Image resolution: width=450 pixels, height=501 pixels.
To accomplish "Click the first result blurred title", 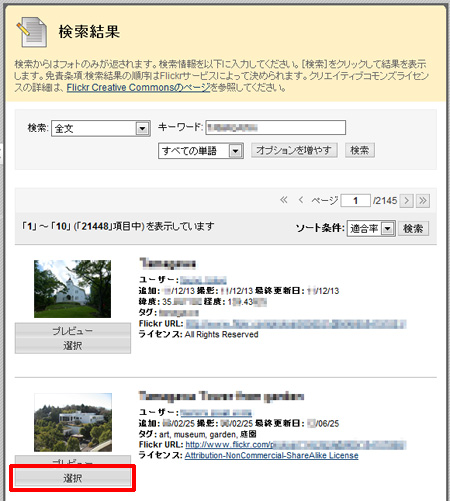I will [x=167, y=264].
